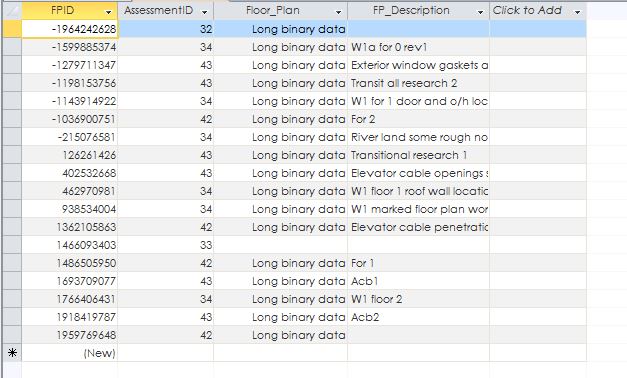
Task: Click the FPID cell -1599885374
Action: (70, 47)
